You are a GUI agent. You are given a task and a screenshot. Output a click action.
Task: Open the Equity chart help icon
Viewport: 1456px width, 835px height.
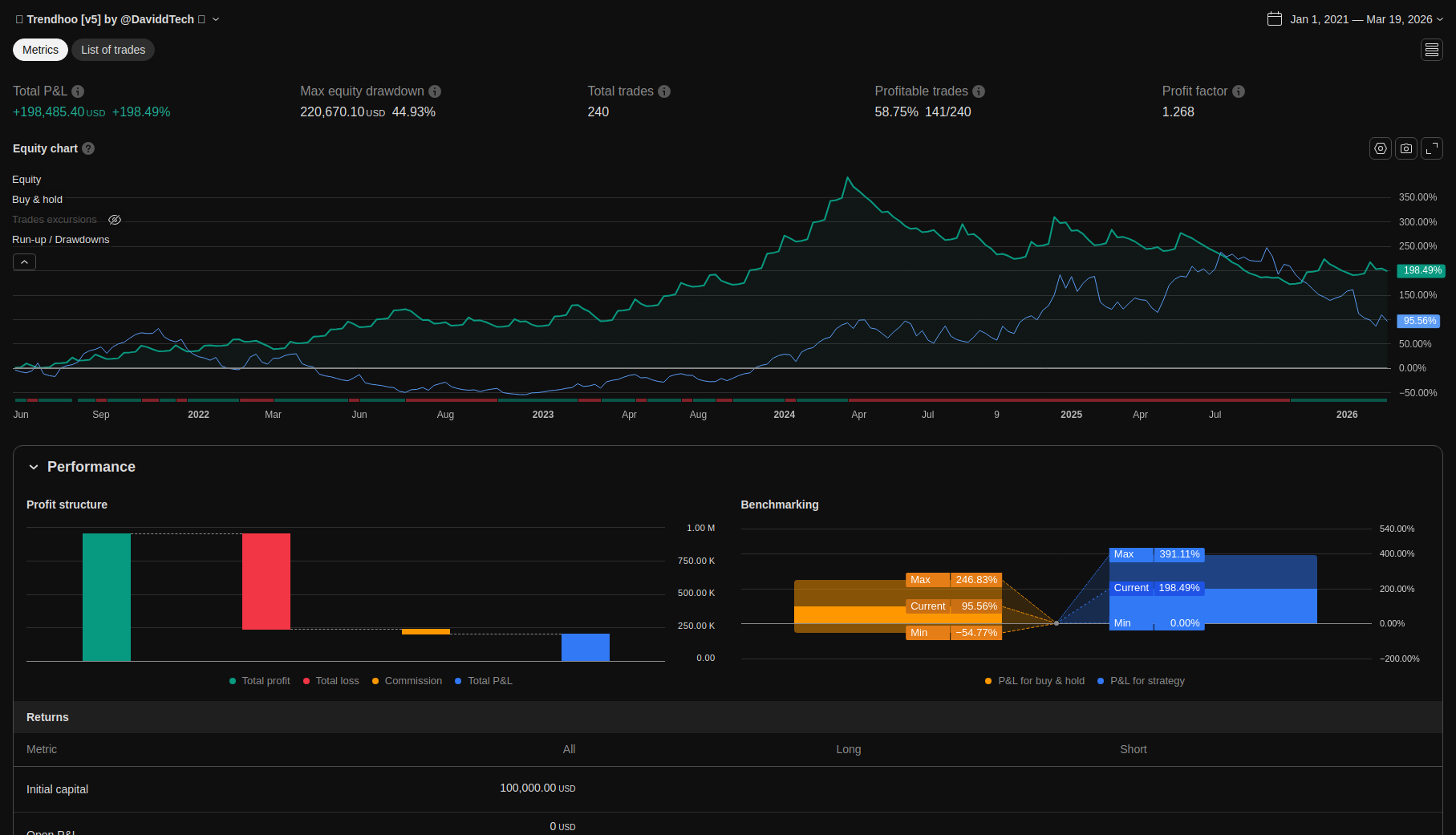[88, 148]
